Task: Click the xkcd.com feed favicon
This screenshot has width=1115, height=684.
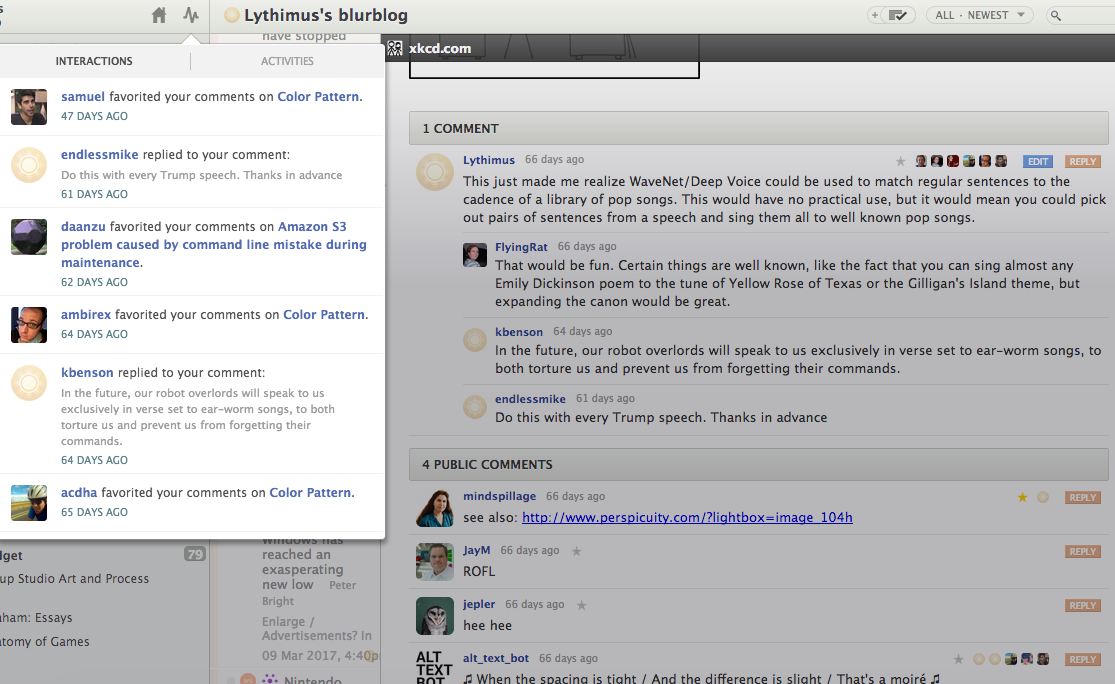Action: point(395,48)
